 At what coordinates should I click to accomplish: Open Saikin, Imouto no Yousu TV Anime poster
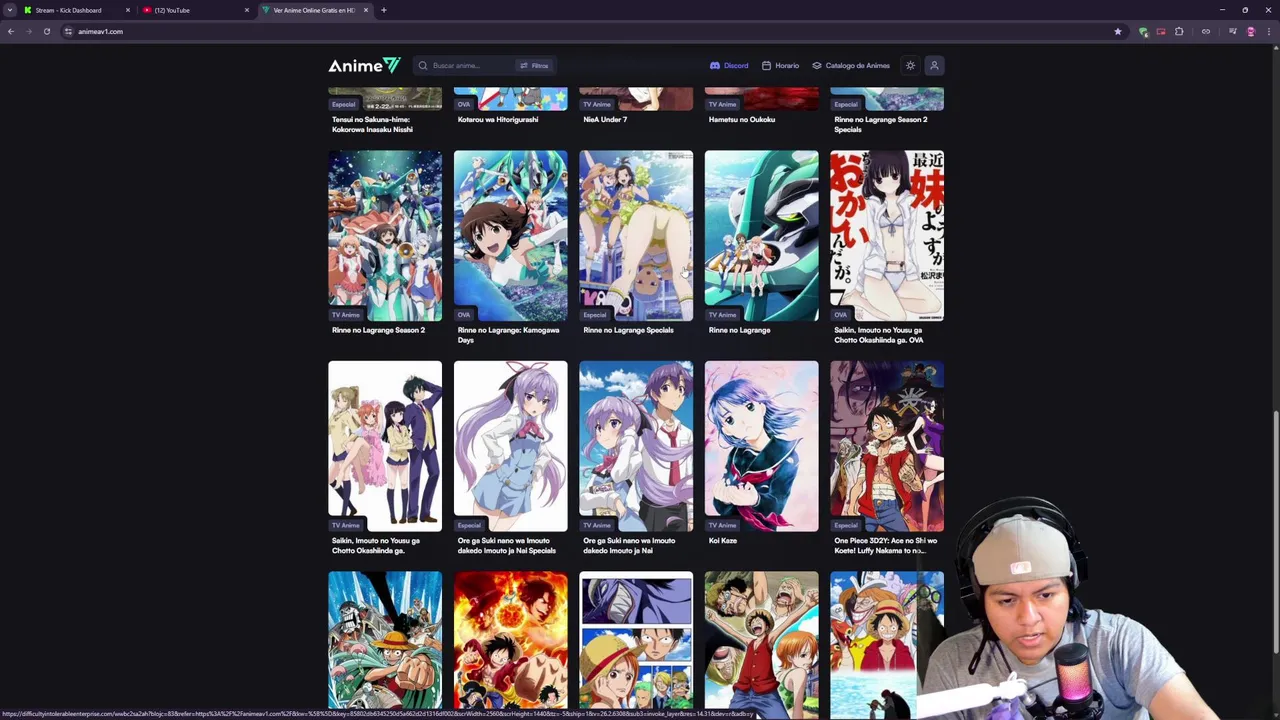[385, 446]
